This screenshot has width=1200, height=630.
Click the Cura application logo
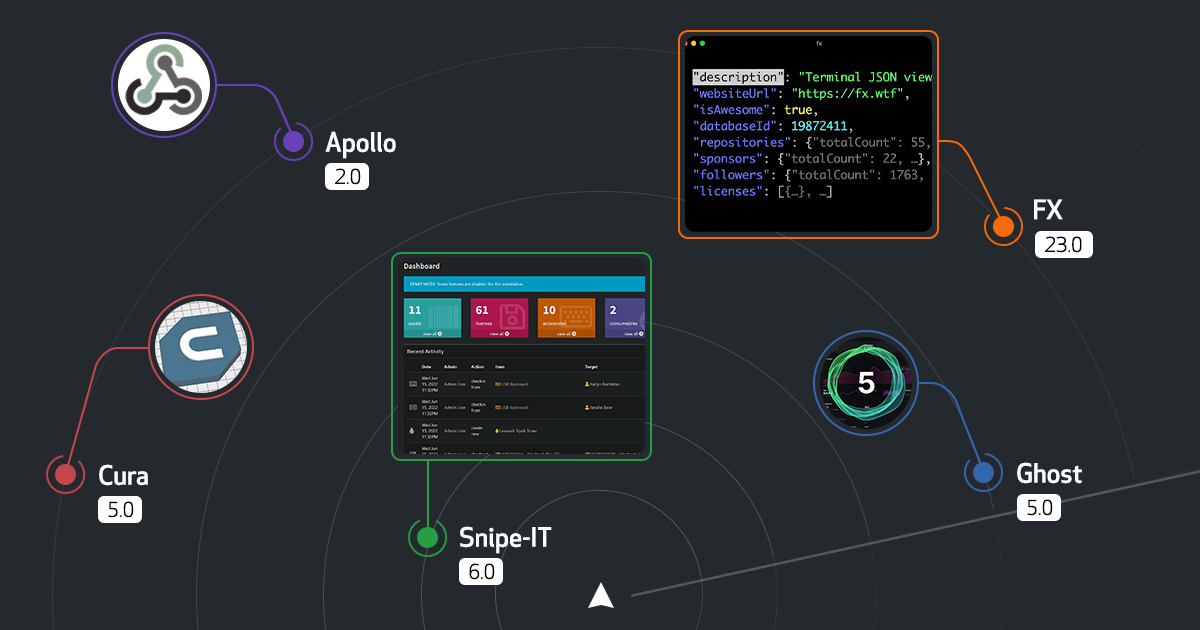click(x=200, y=347)
